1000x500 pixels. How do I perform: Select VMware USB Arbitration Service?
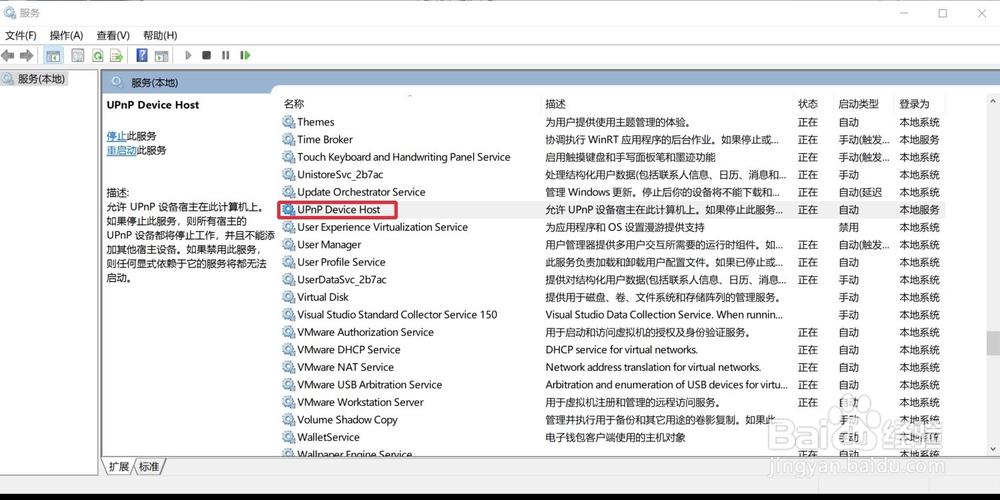pyautogui.click(x=370, y=385)
